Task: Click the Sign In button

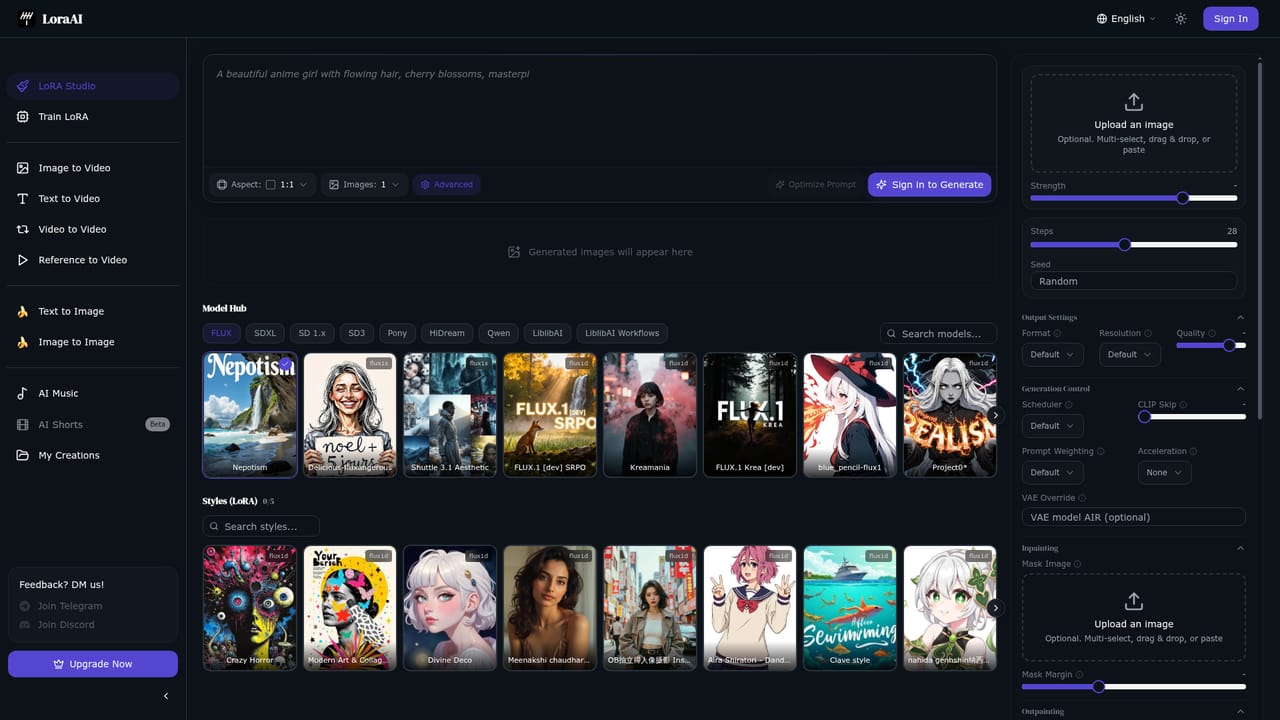Action: tap(1230, 18)
